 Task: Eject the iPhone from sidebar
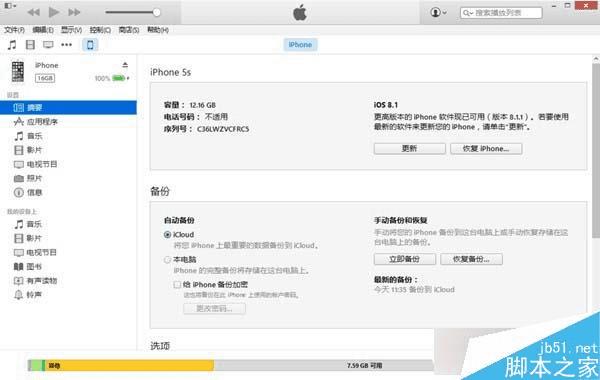click(x=125, y=65)
